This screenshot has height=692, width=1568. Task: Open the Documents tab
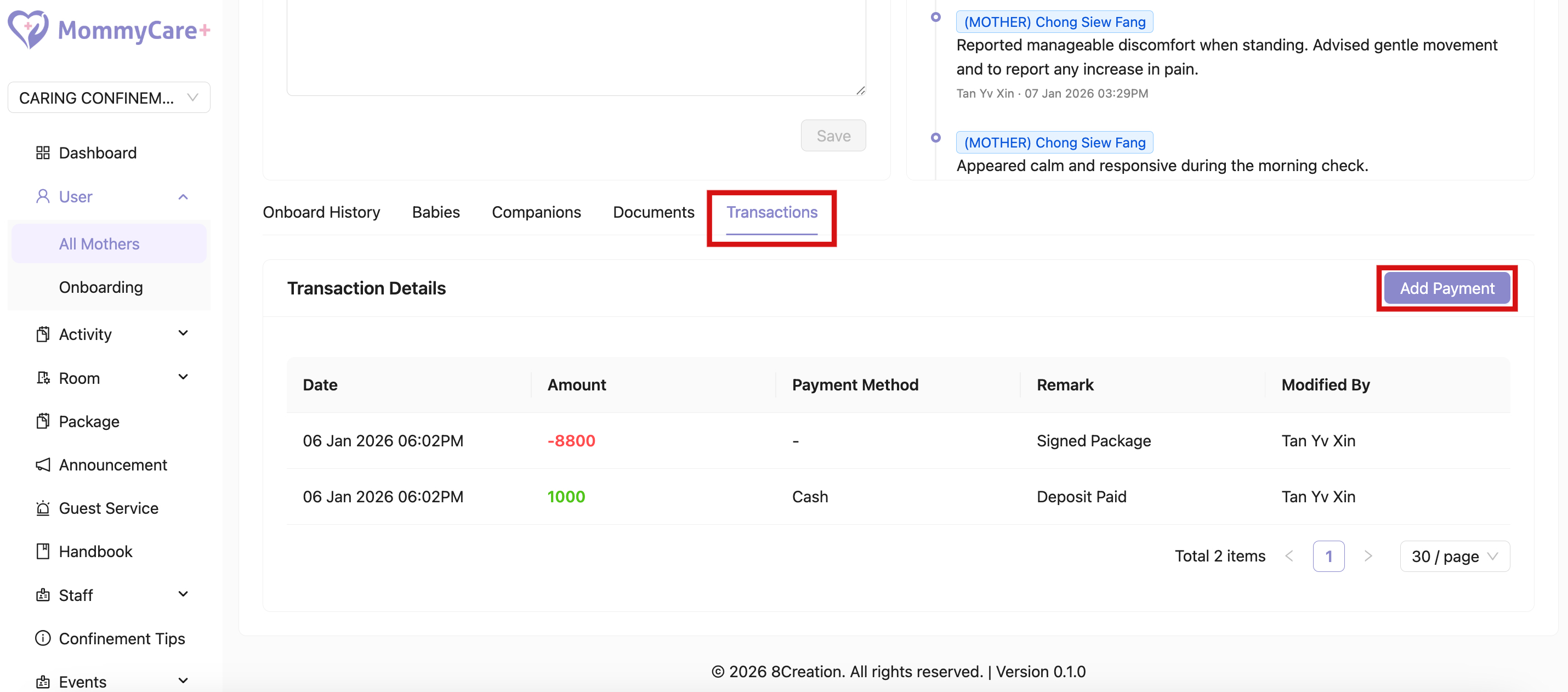click(x=653, y=212)
